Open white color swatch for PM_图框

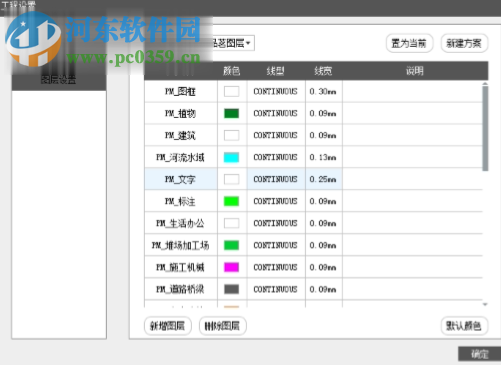tap(232, 91)
